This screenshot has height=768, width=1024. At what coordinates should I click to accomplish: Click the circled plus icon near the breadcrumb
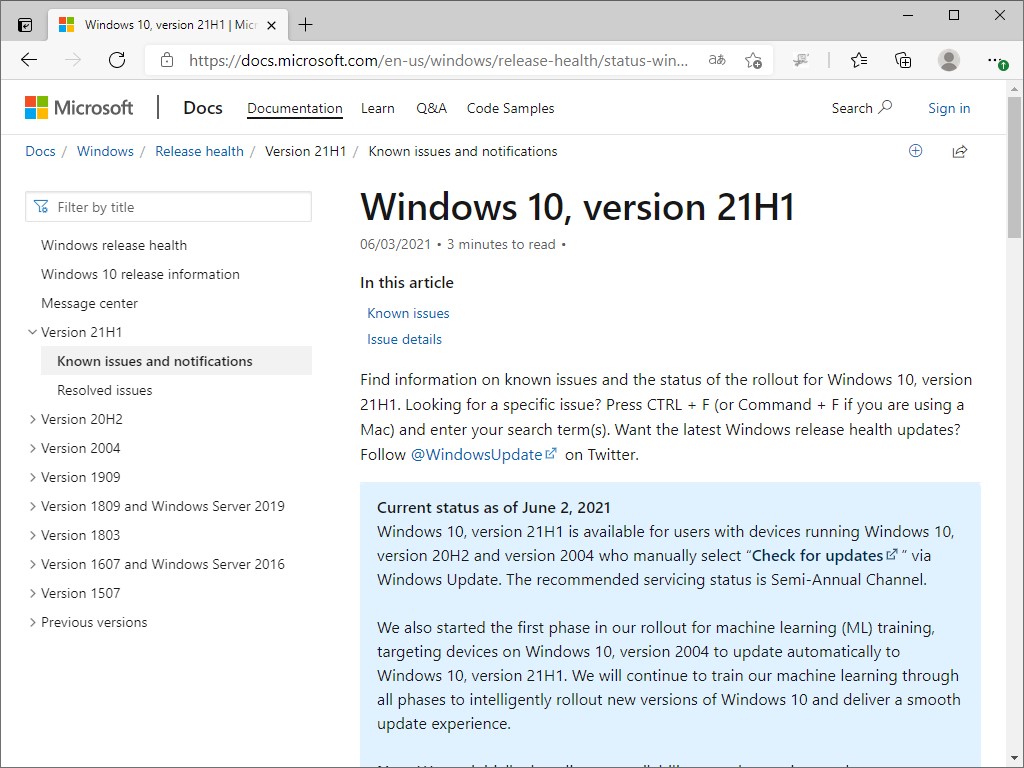916,151
